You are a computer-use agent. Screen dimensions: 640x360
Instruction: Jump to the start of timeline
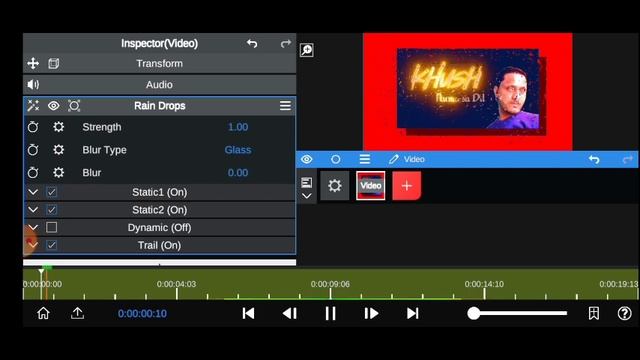[x=248, y=313]
